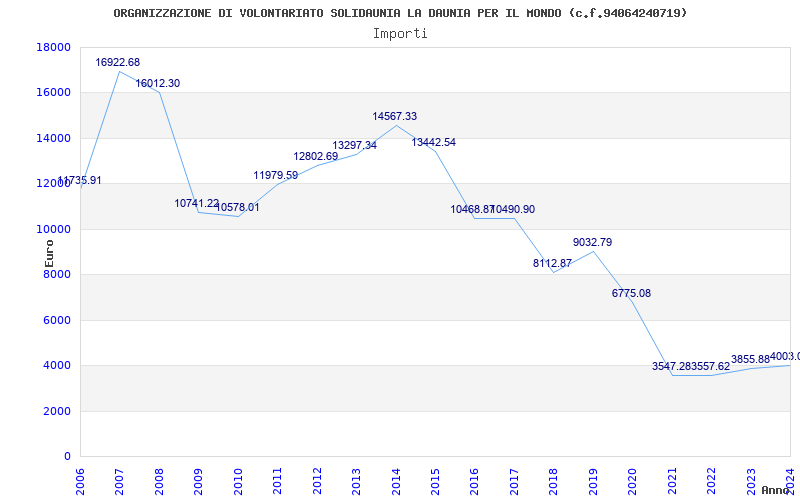800x500 pixels.
Task: Select the data label 8112.87
Action: pyautogui.click(x=553, y=264)
